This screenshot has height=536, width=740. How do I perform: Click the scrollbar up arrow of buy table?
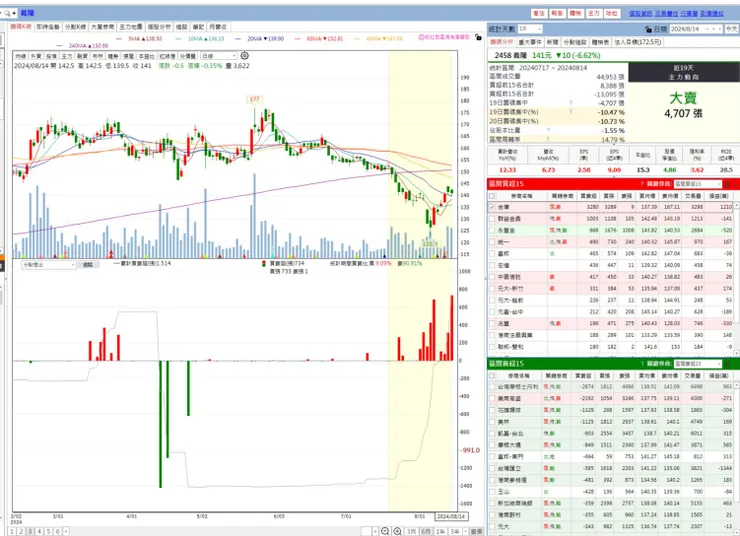click(x=736, y=206)
